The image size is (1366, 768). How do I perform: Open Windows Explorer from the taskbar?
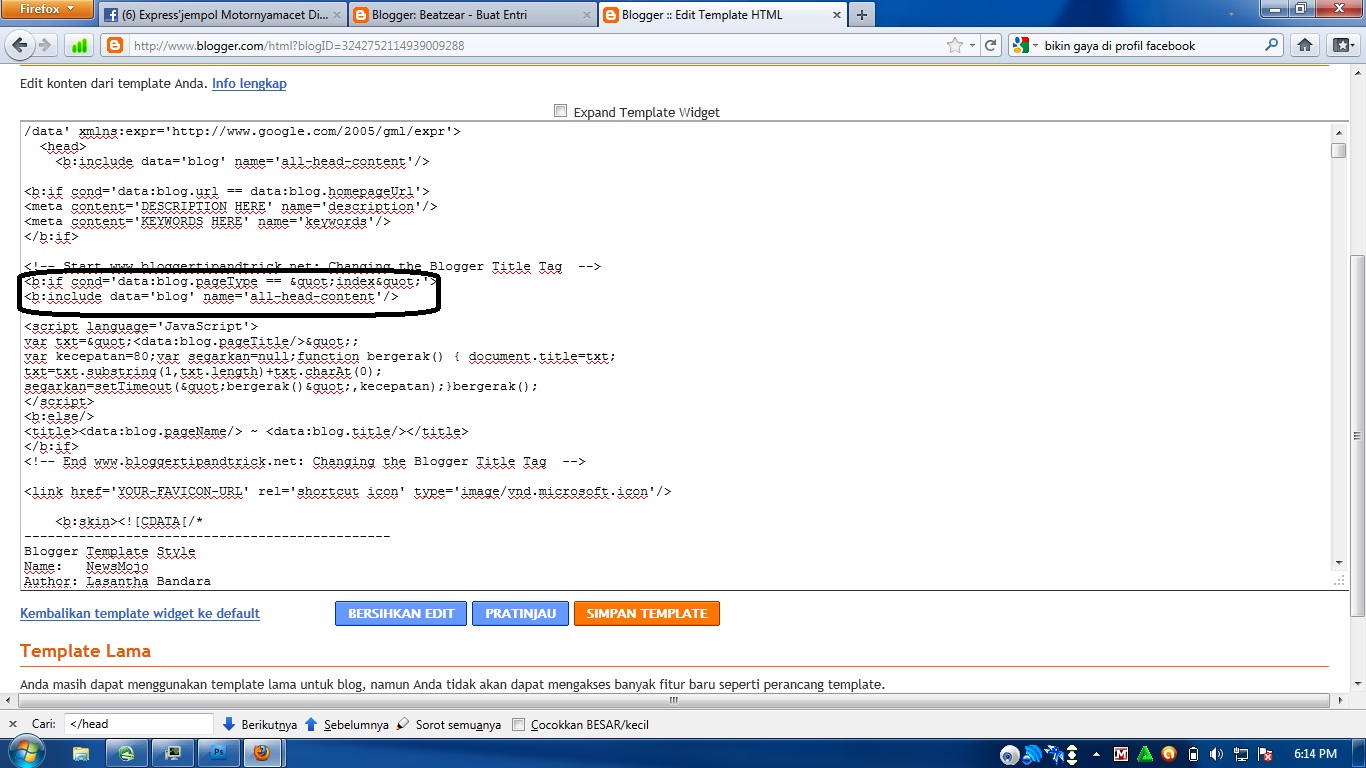point(81,753)
